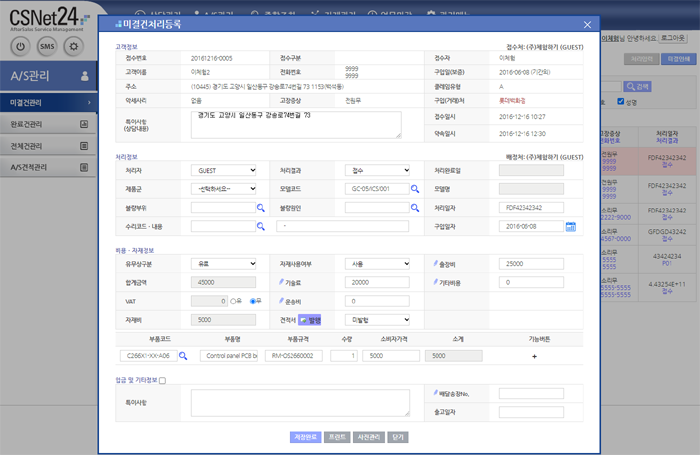Click the 불량부위 input field
The width and height of the screenshot is (700, 455).
pos(223,208)
